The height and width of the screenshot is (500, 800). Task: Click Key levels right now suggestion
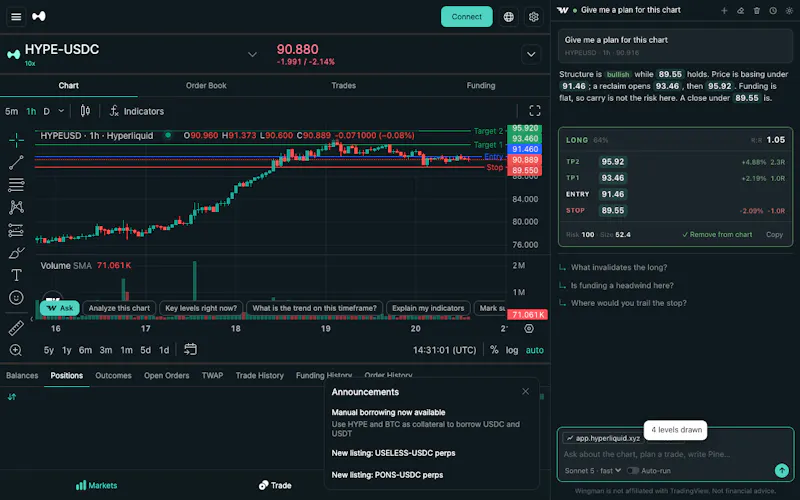[201, 308]
